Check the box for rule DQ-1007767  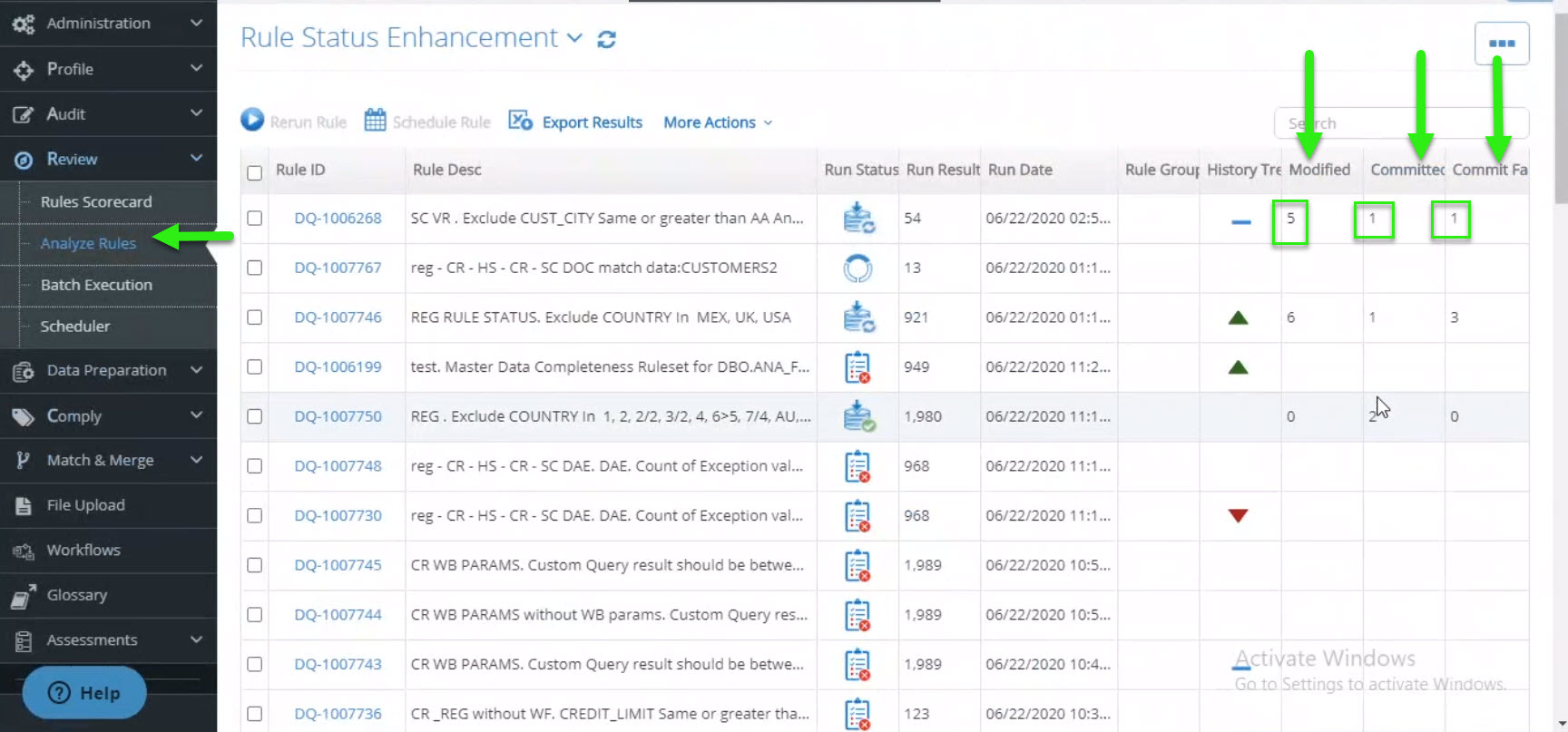[x=255, y=268]
